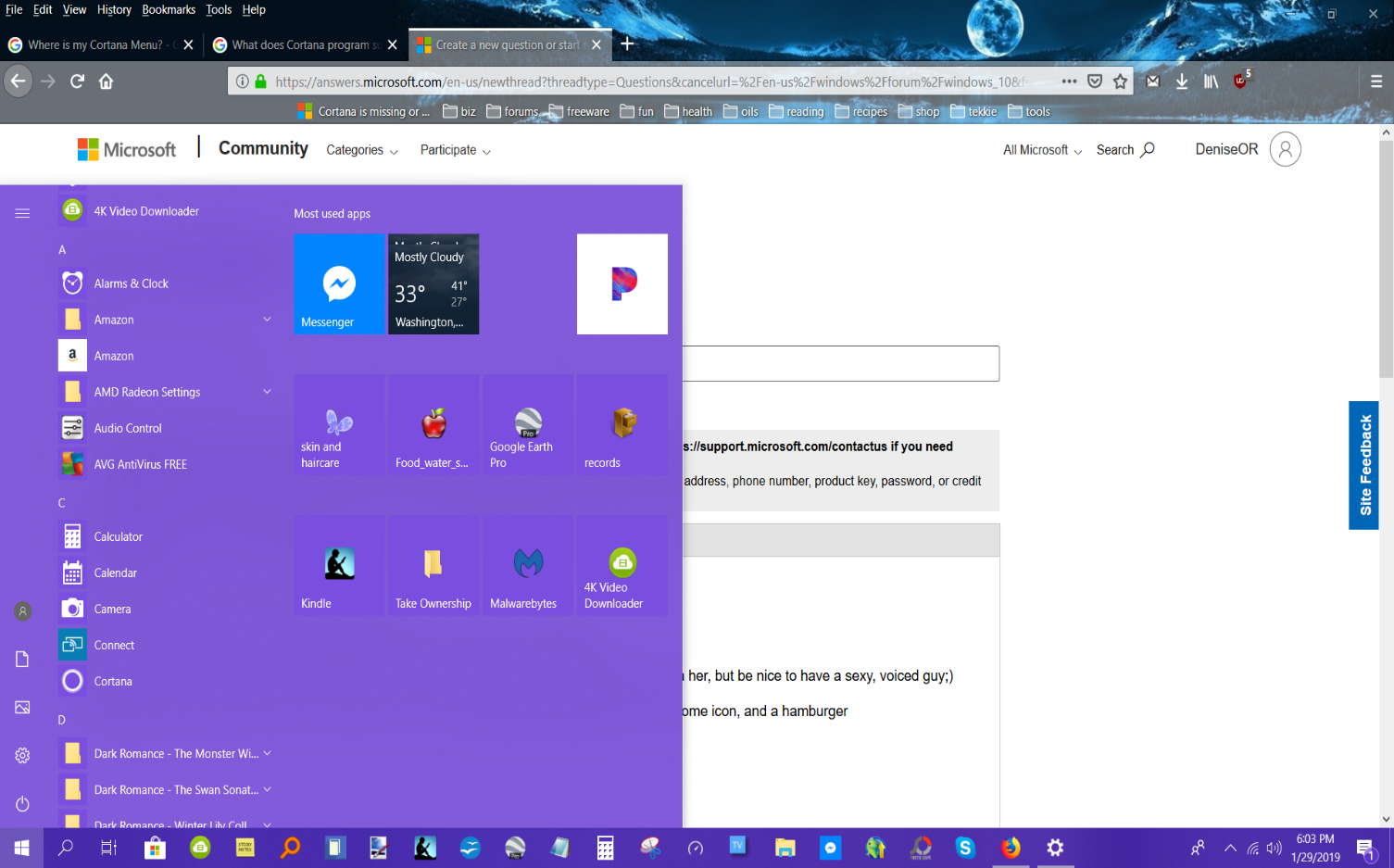Image resolution: width=1394 pixels, height=868 pixels.
Task: Click the user account icon in Start sidebar
Action: pyautogui.click(x=22, y=610)
